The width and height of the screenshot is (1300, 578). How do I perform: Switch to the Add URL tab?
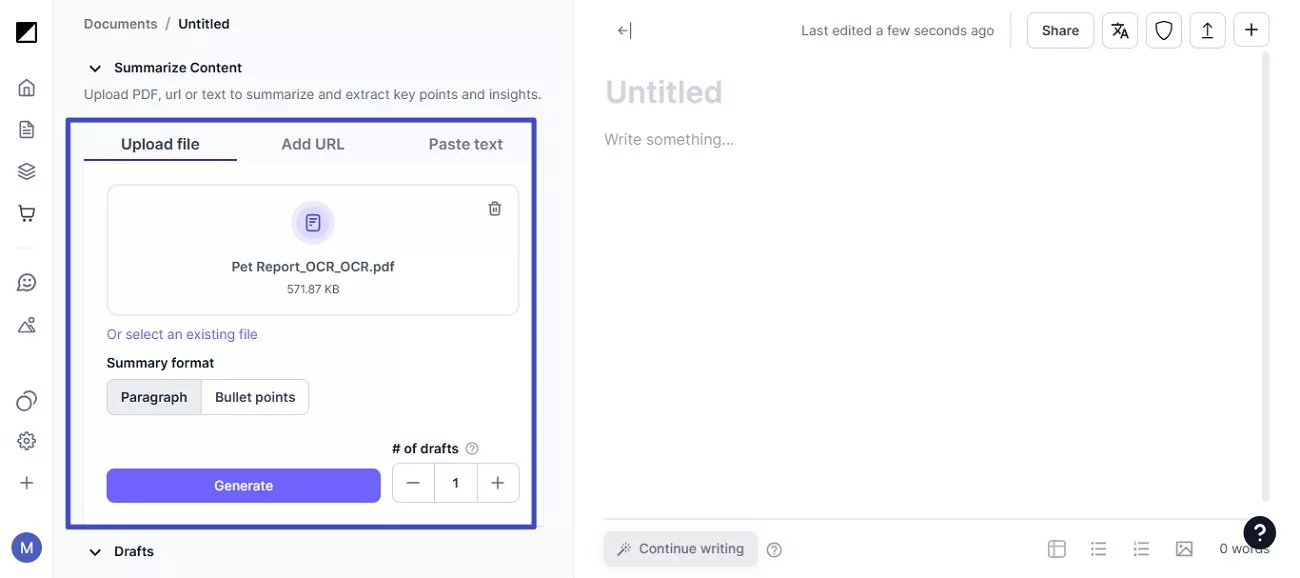click(314, 143)
